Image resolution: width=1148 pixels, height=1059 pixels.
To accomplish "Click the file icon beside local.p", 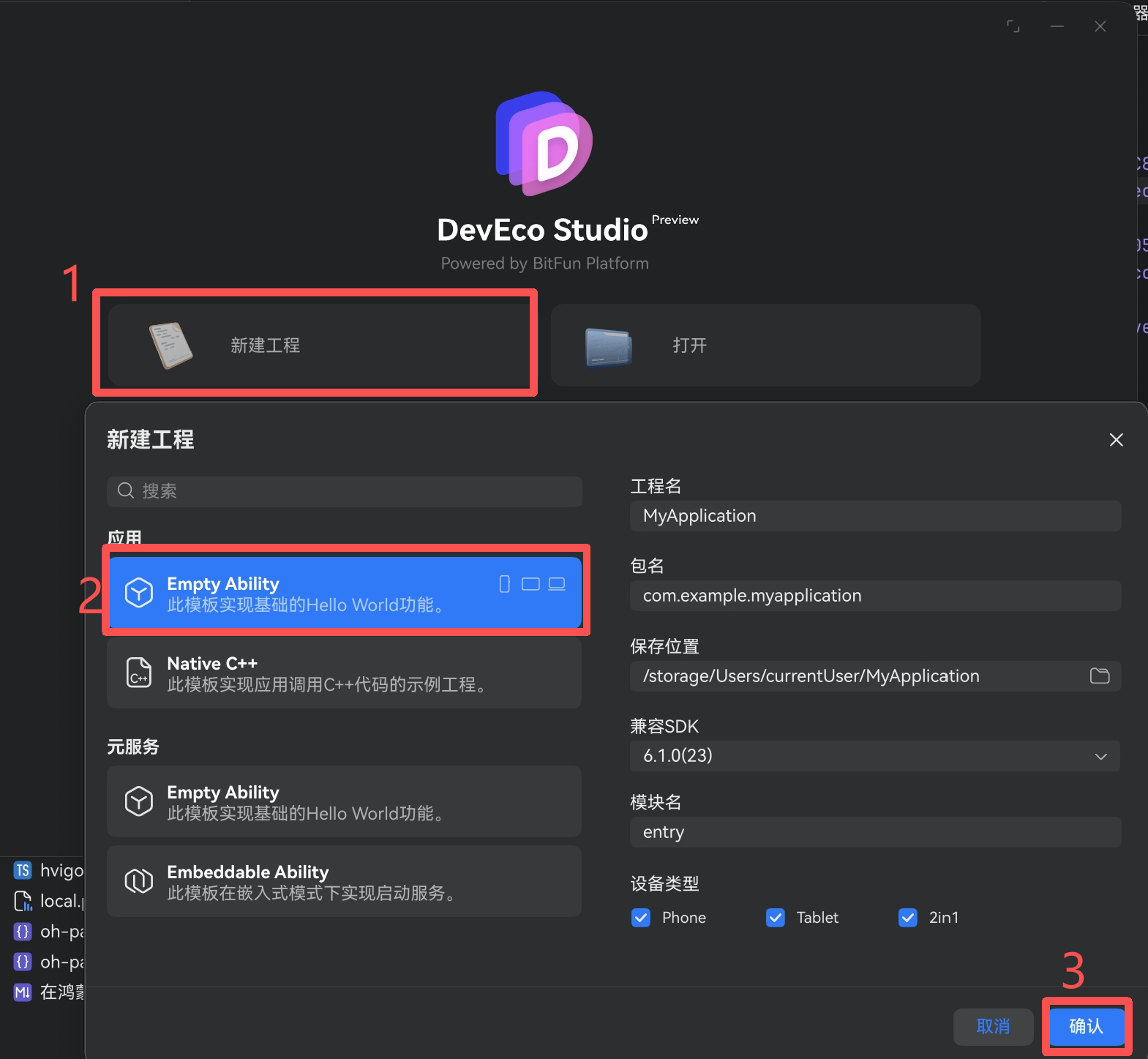I will (23, 901).
